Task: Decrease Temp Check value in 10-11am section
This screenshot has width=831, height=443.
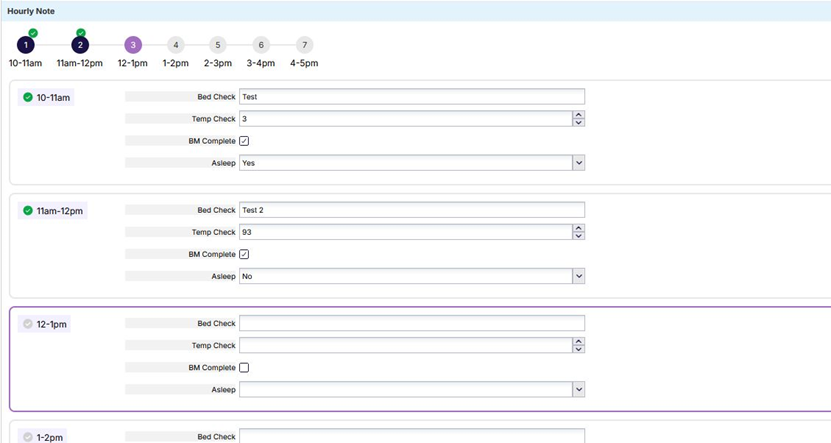Action: pyautogui.click(x=579, y=122)
